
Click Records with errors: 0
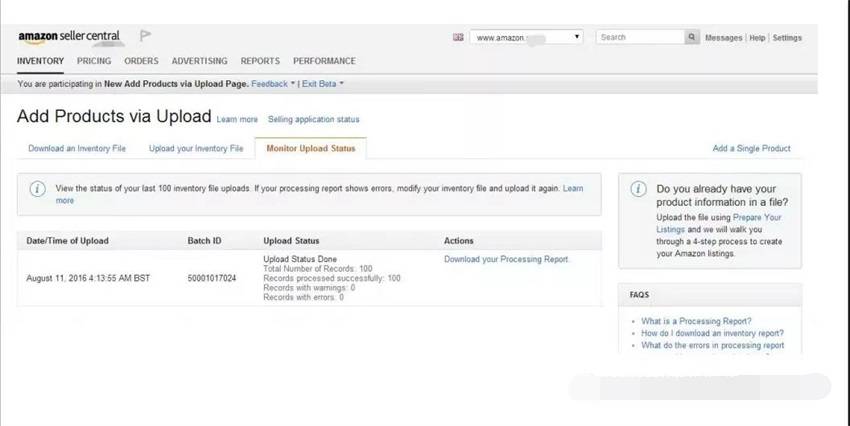pyautogui.click(x=303, y=297)
